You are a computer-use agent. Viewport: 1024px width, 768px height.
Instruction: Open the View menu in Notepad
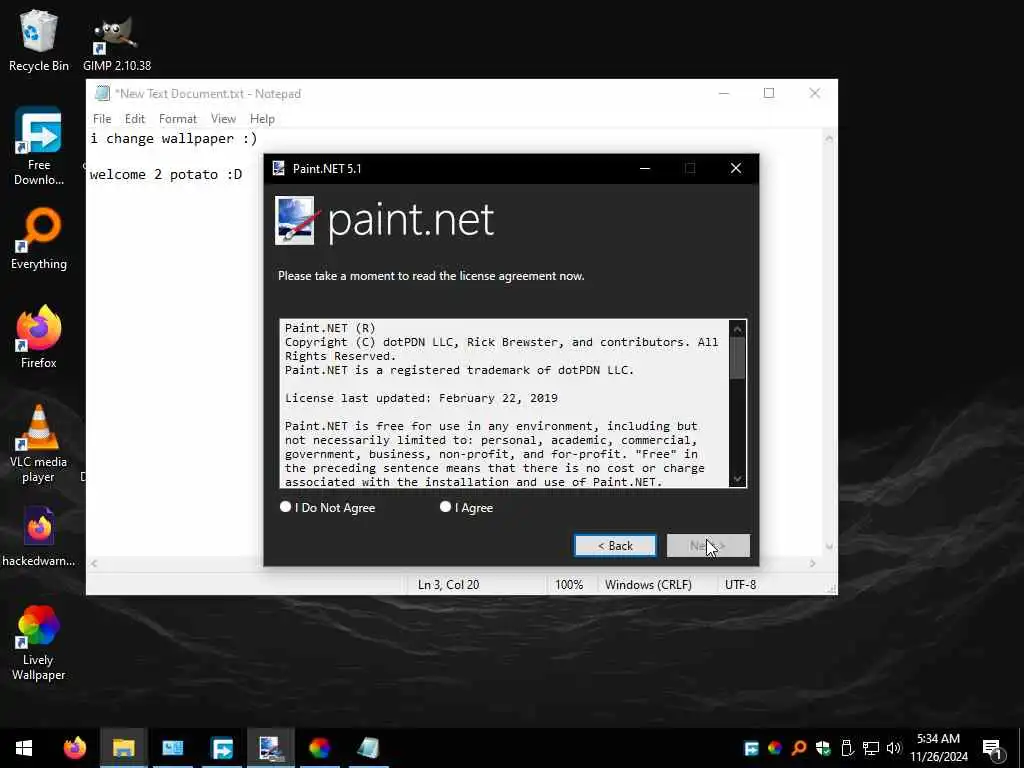(x=223, y=119)
